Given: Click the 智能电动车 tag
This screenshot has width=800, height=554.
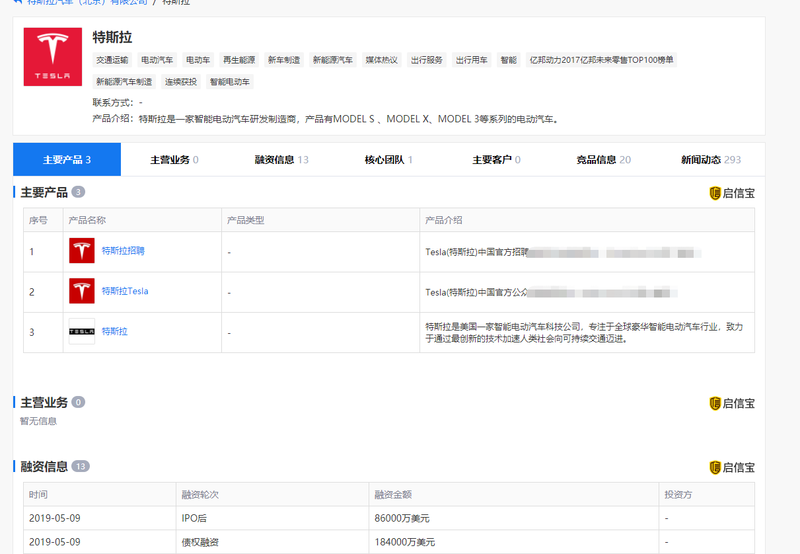Looking at the screenshot, I should [230, 82].
